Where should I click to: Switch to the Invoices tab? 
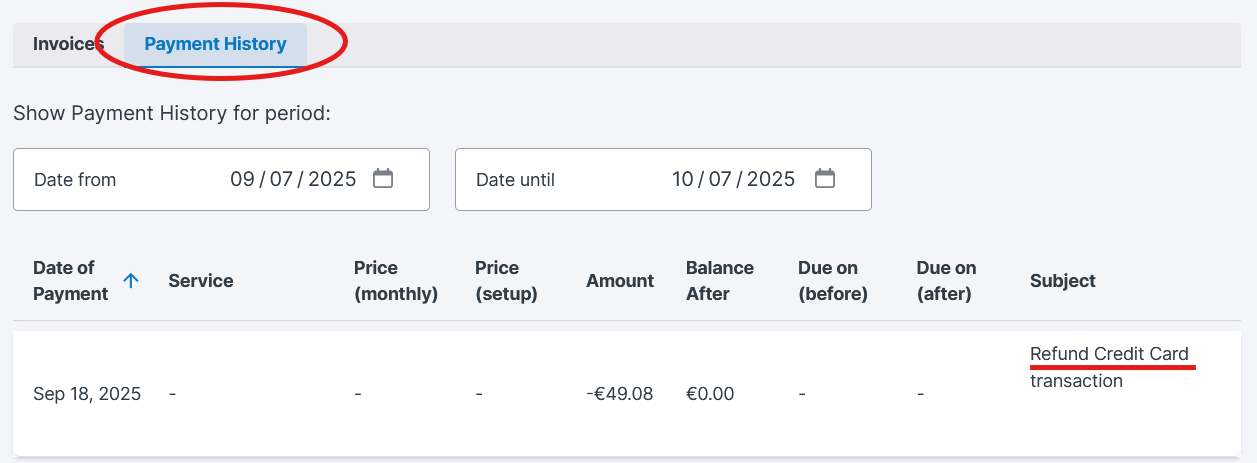coord(68,44)
